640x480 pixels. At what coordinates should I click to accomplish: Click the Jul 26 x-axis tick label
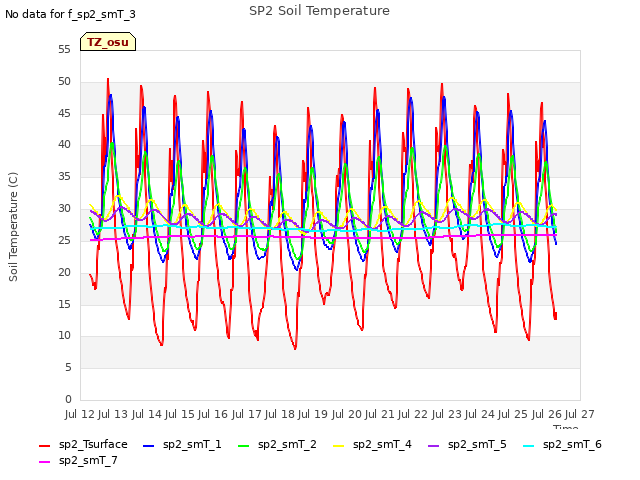[546, 414]
